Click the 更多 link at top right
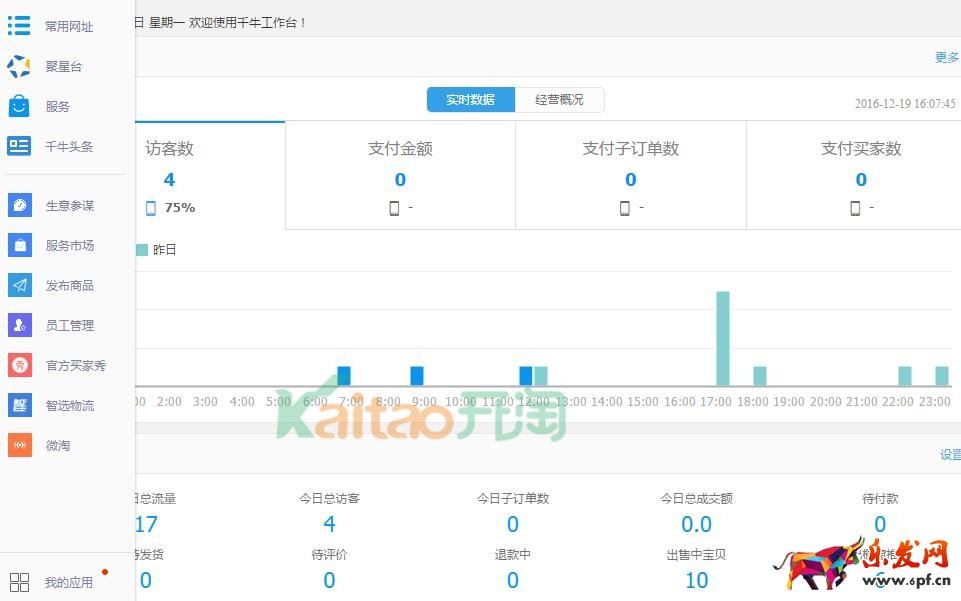 tap(946, 57)
